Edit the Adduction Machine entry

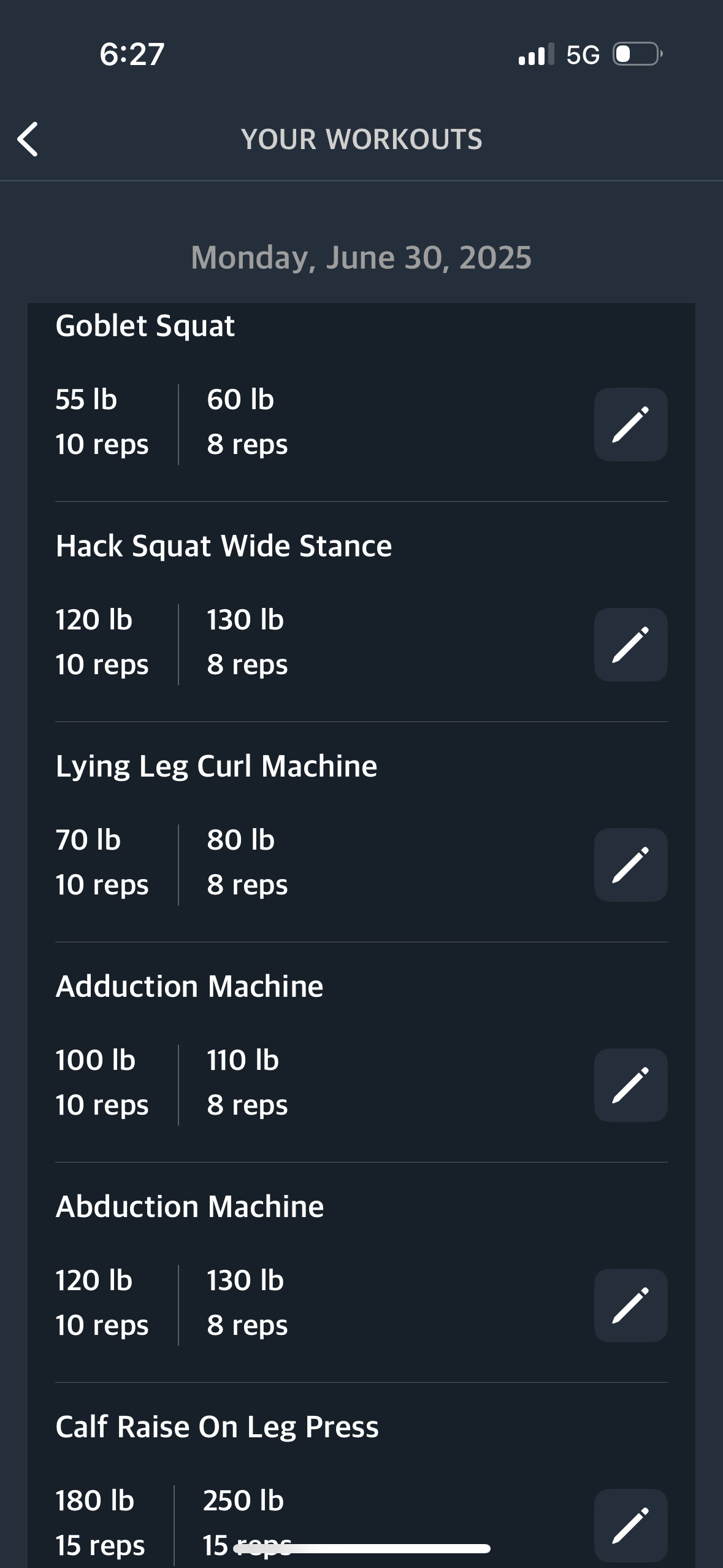point(630,1085)
